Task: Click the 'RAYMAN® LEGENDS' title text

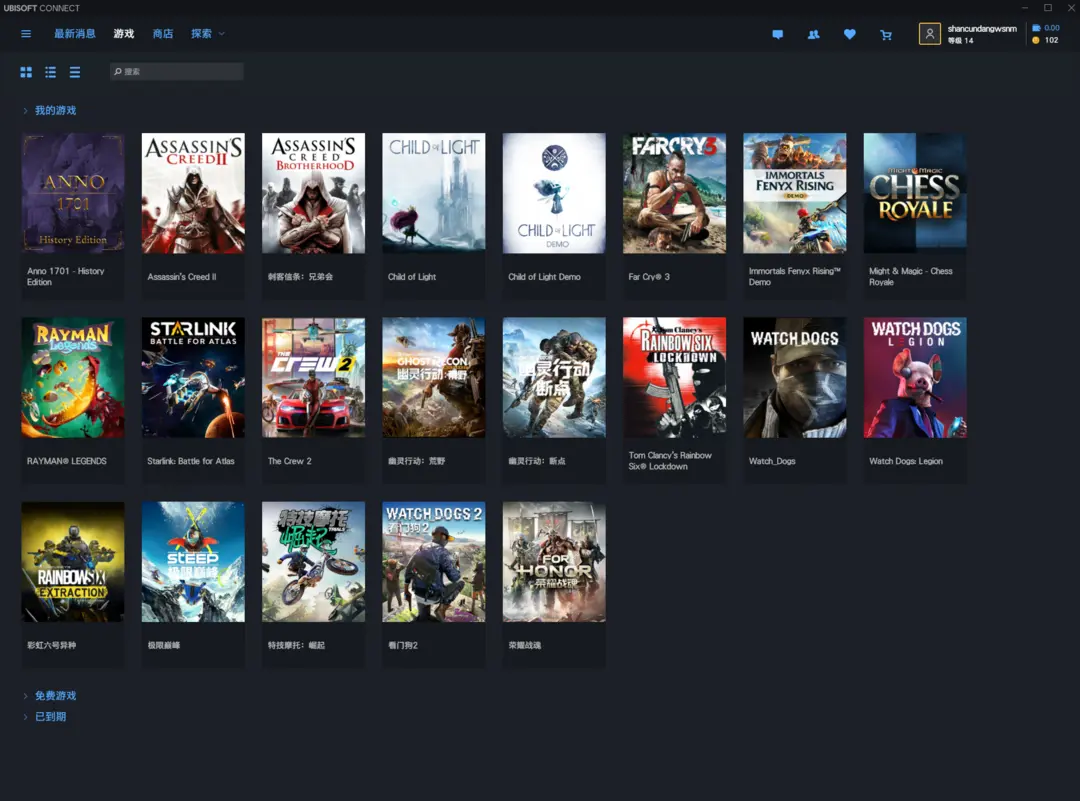Action: click(x=67, y=461)
